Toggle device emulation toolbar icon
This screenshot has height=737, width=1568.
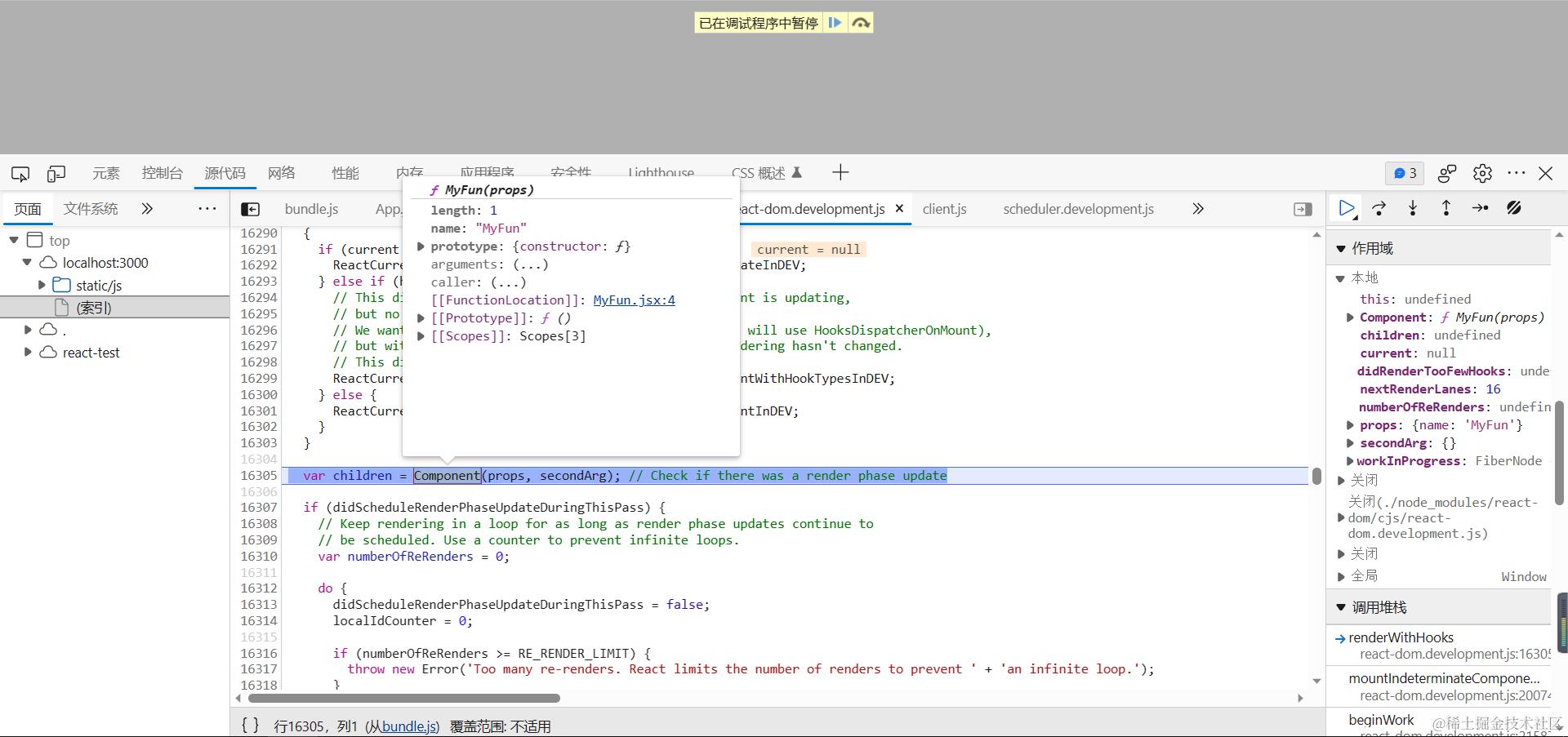[56, 173]
